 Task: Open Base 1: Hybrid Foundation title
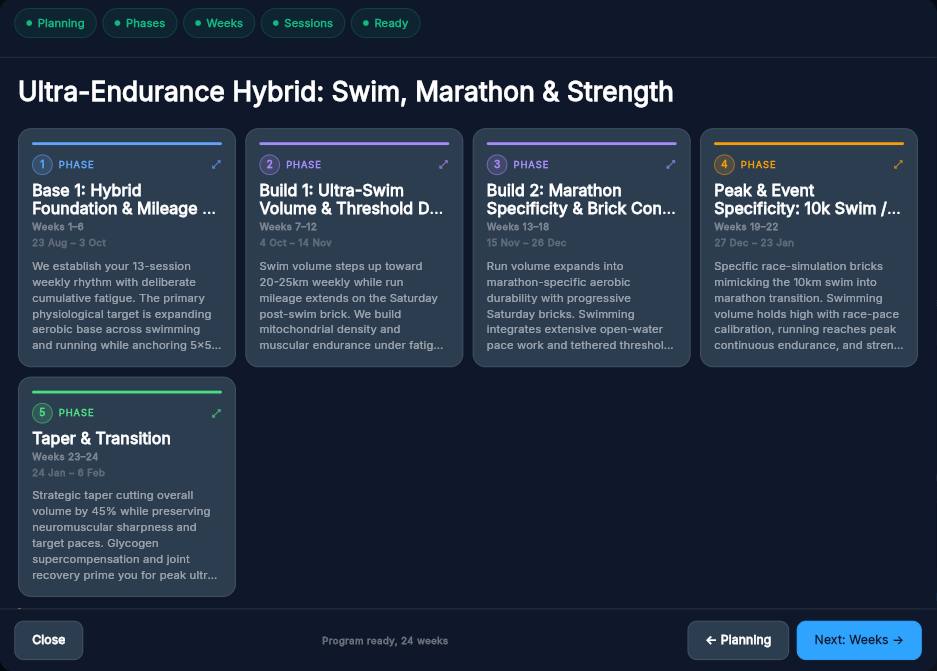tap(124, 200)
